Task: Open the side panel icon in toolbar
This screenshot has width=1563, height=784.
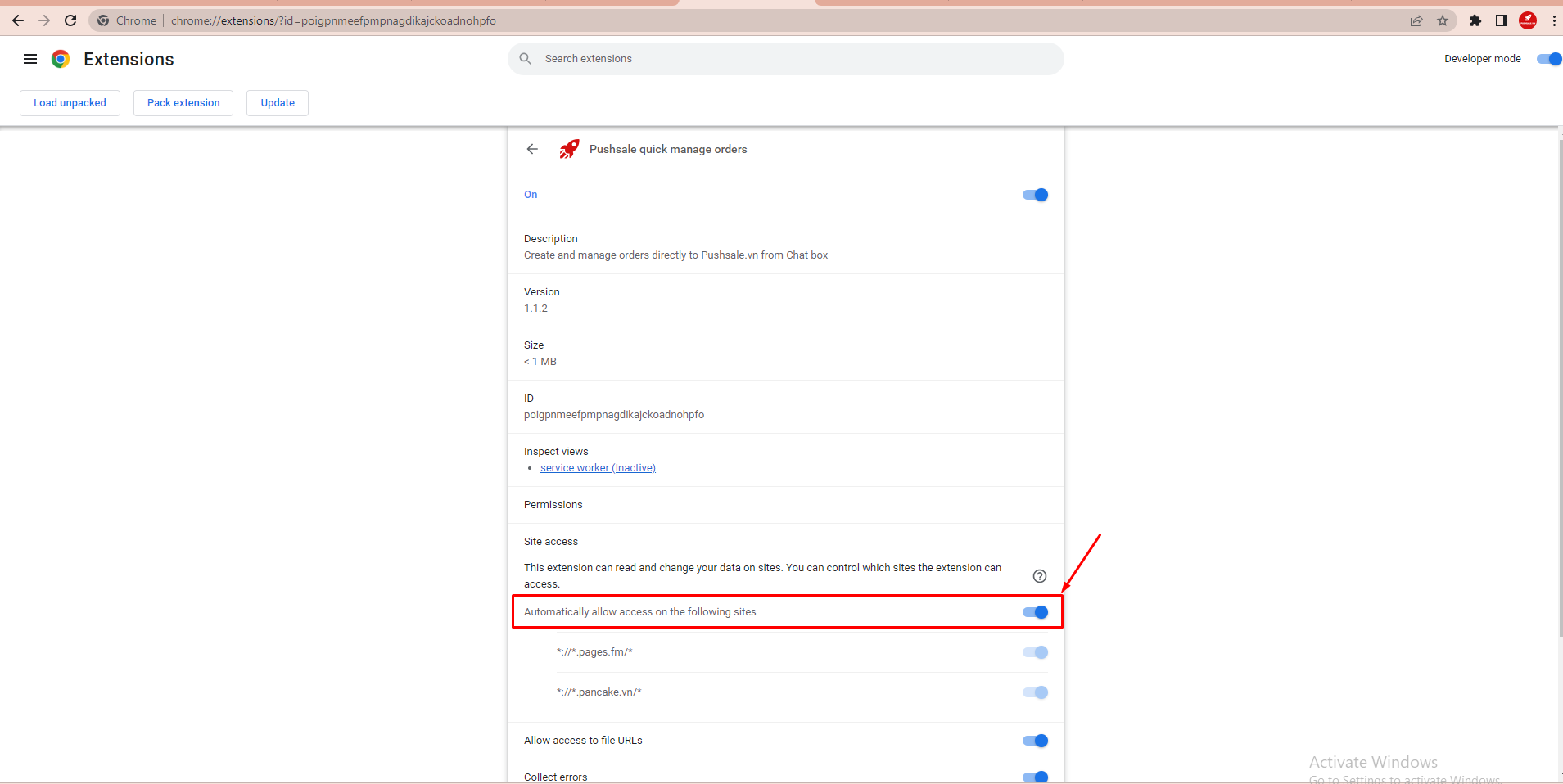Action: (1501, 20)
